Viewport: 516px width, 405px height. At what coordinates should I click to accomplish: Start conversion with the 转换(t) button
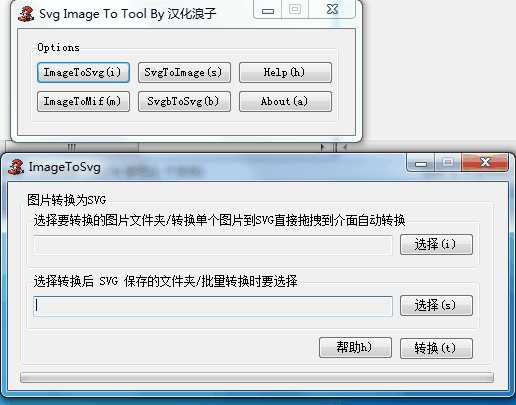pos(436,348)
